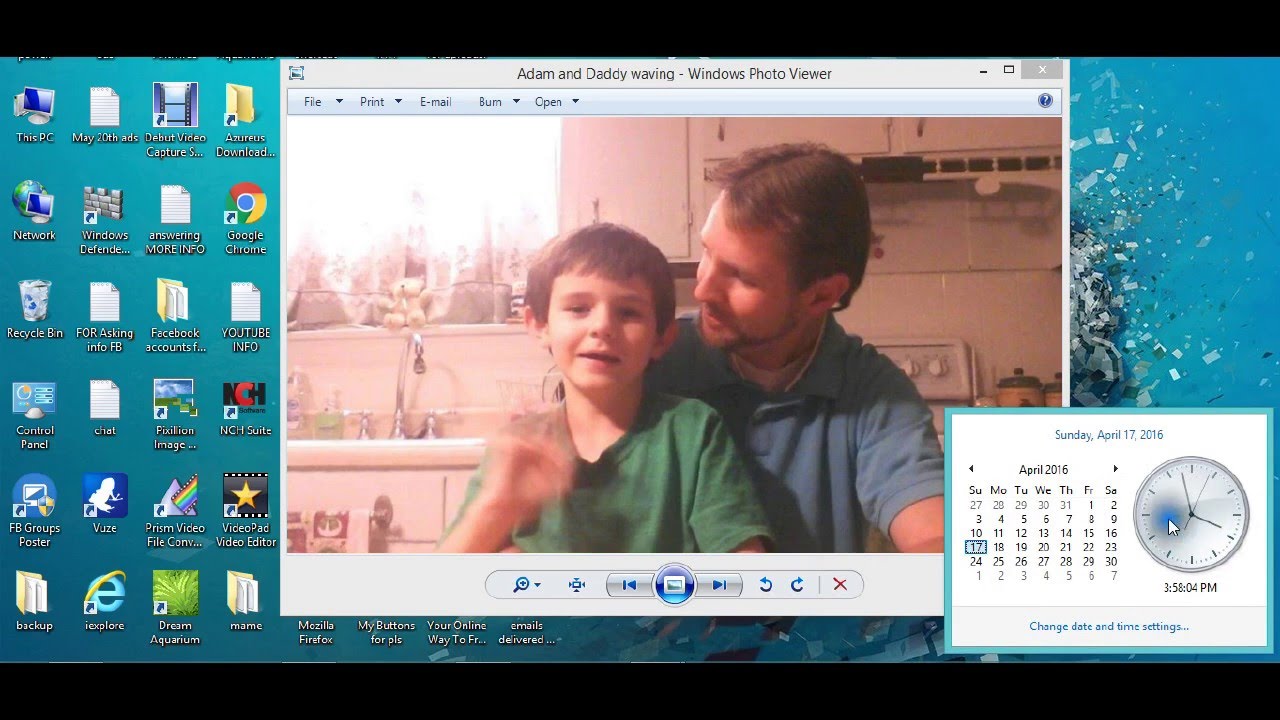Expand the Burn dropdown arrow
The width and height of the screenshot is (1280, 720).
[x=516, y=102]
